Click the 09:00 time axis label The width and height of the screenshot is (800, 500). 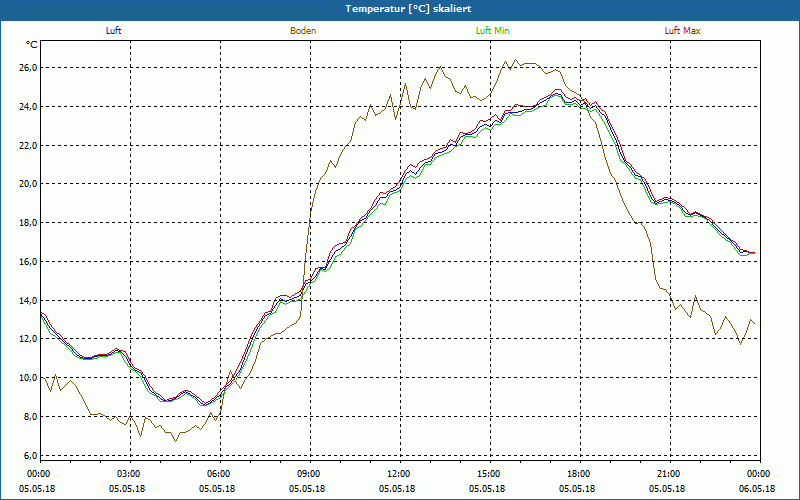307,474
